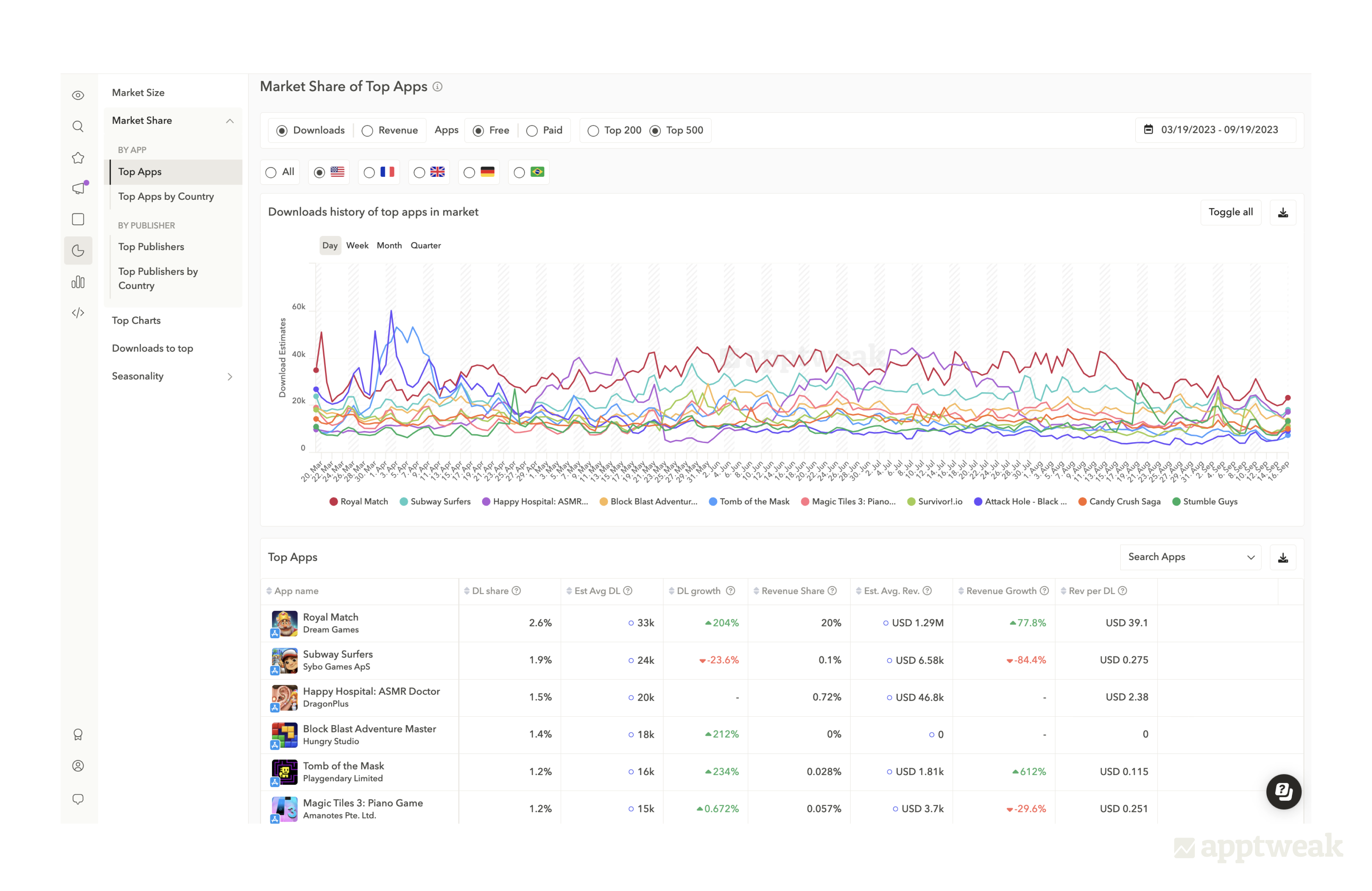Click the eye icon in left sidebar

[78, 95]
